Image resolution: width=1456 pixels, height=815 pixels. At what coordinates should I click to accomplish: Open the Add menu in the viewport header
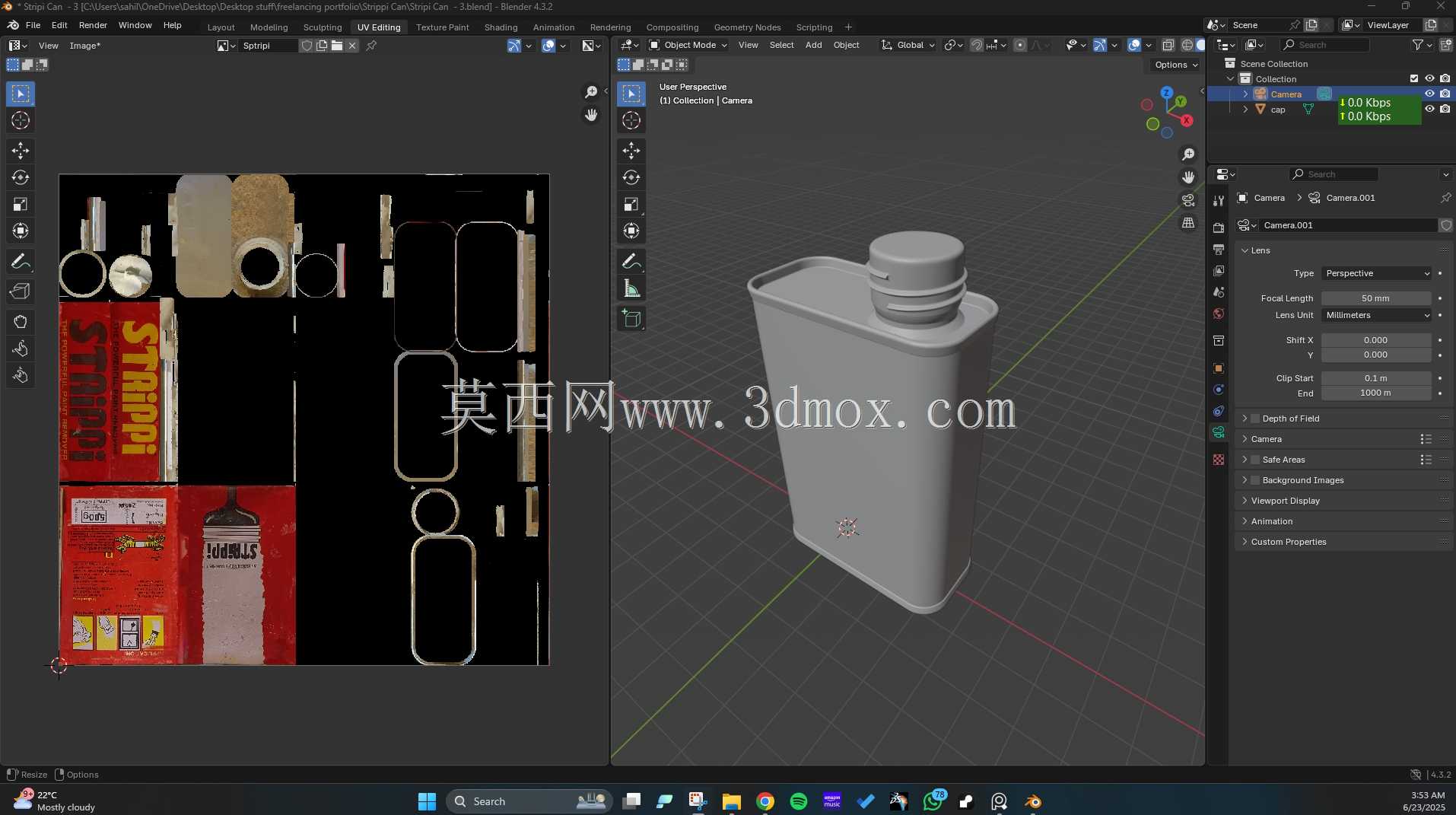coord(813,45)
